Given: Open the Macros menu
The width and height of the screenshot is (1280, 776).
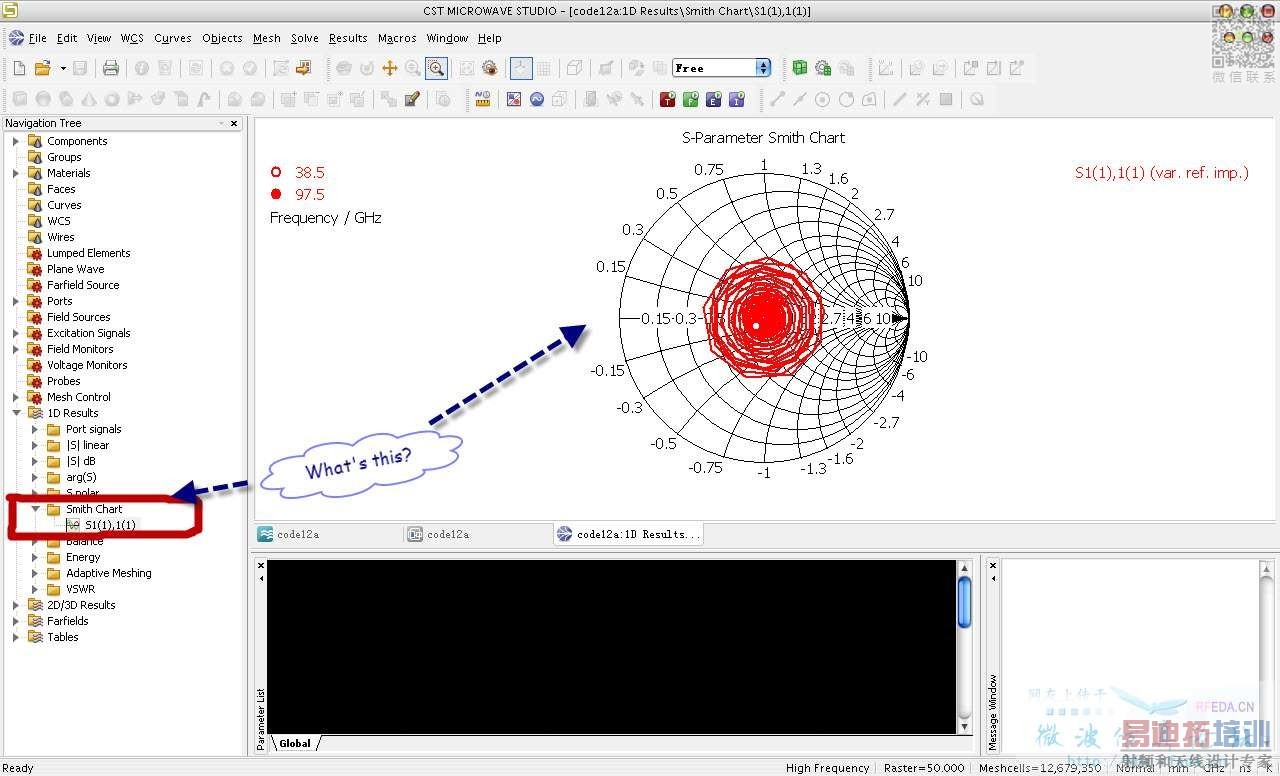Looking at the screenshot, I should click(397, 38).
